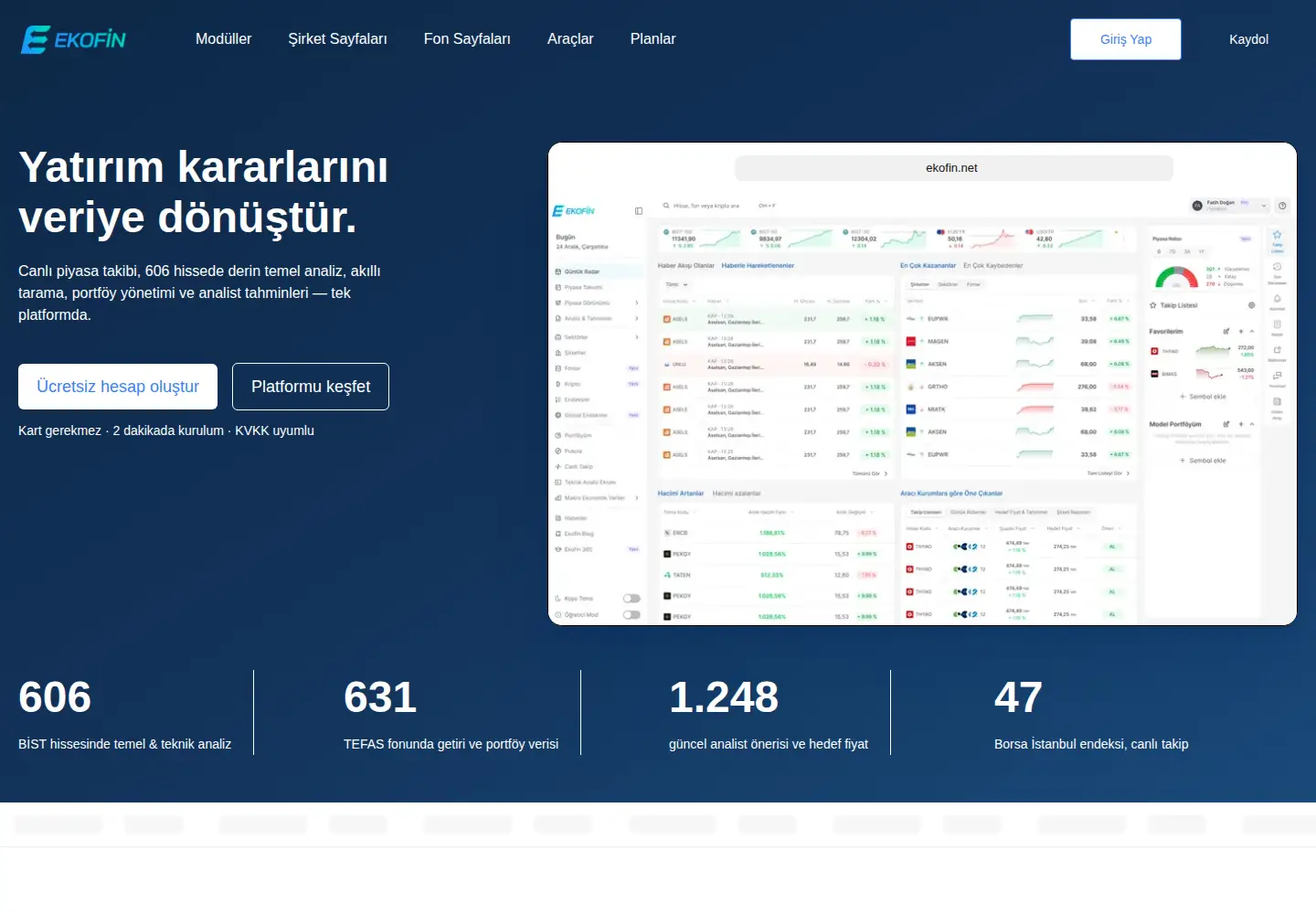
Task: Toggle the Koyu Tema switch in dashboard preview
Action: pos(631,599)
